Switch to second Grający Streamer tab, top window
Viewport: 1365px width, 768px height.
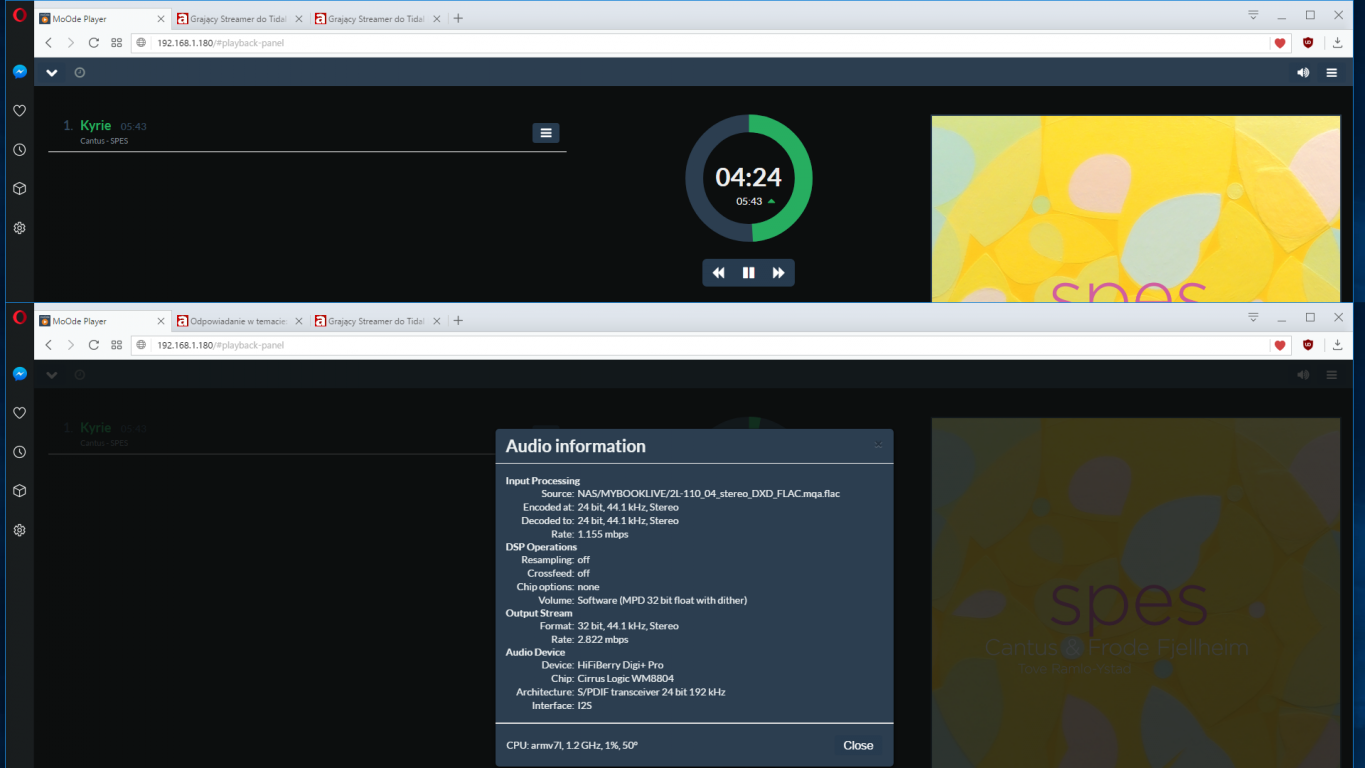376,18
